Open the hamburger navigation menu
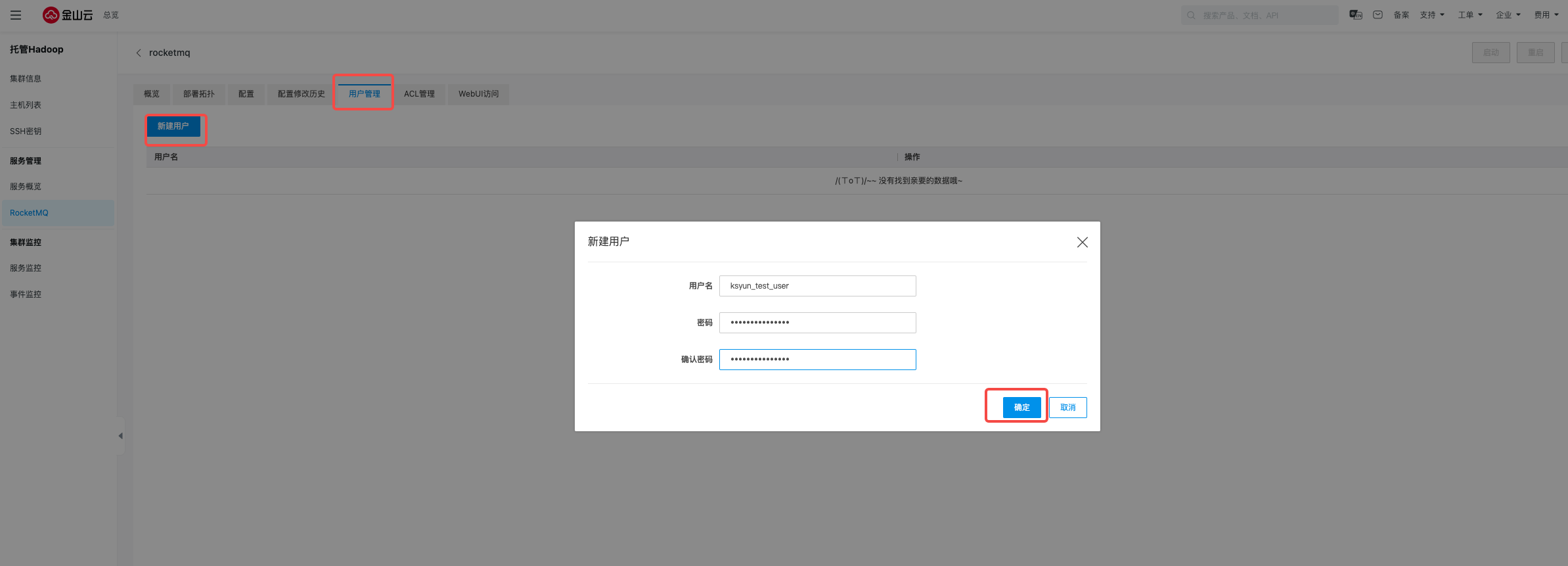Viewport: 1568px width, 566px height. [x=16, y=15]
